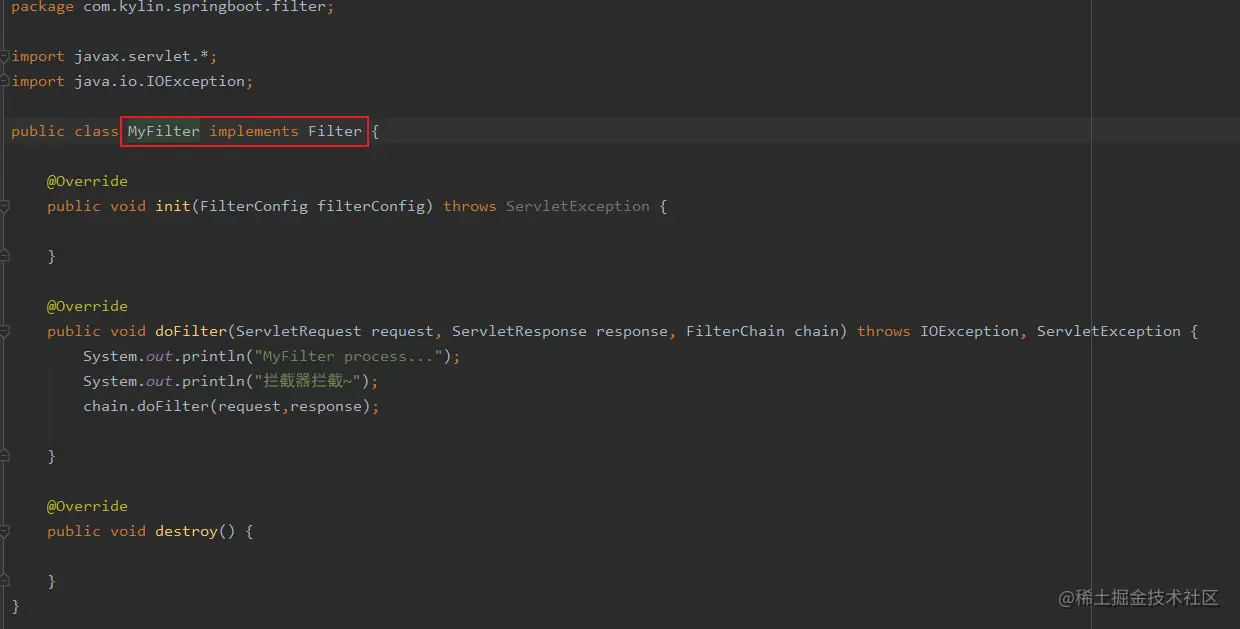The width and height of the screenshot is (1240, 629).
Task: Click the package name com.kylin.springboot.filter
Action: (205, 7)
